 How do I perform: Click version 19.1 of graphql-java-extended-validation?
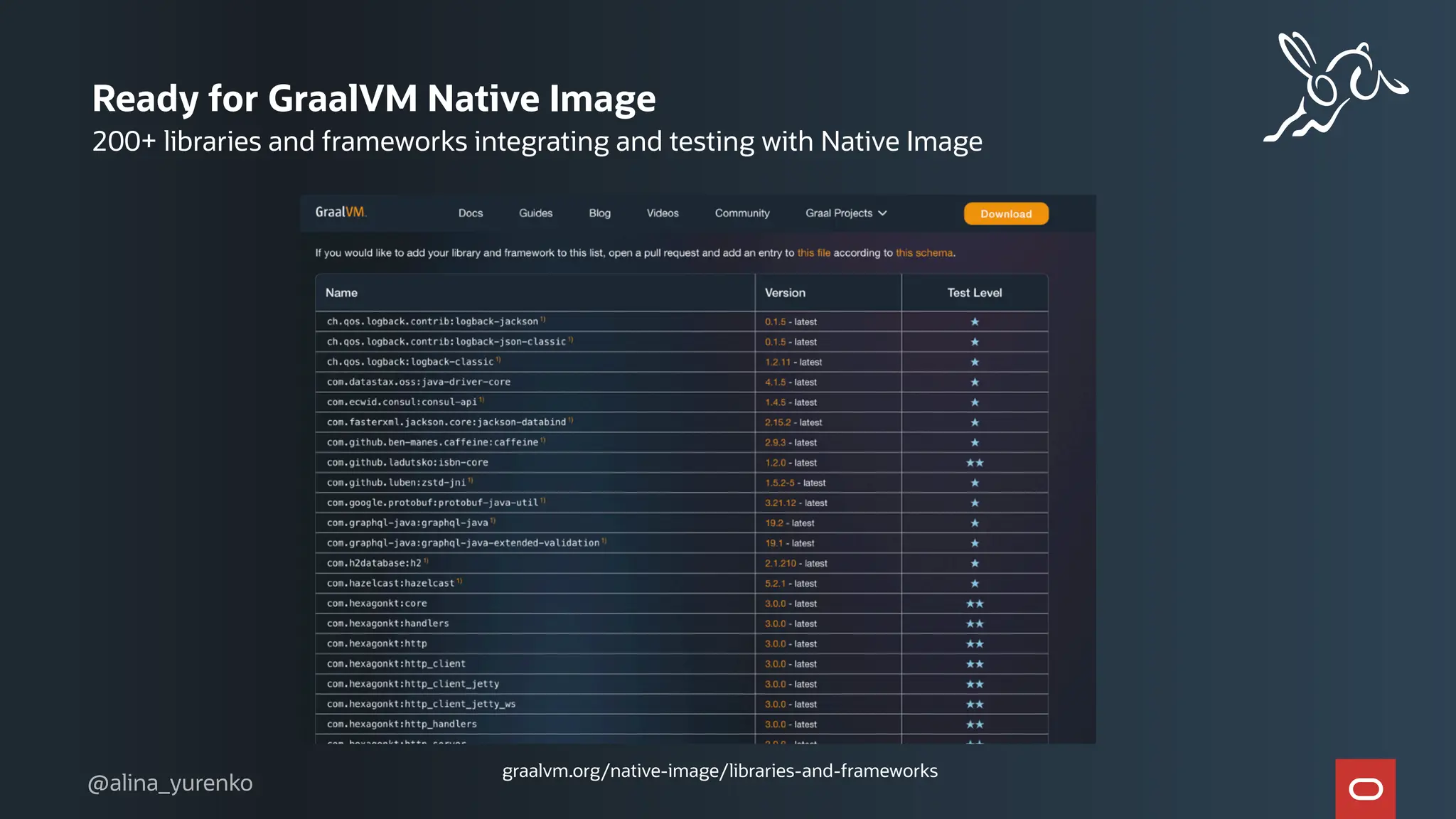[x=773, y=543]
